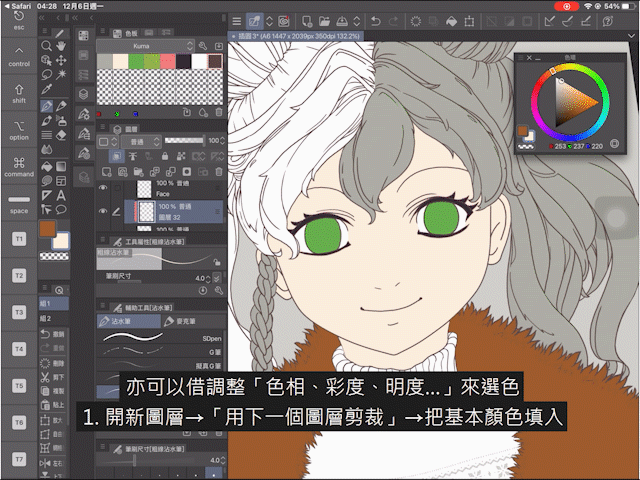Select the Lasso selection tool
Screen dimensions: 640x480
click(47, 75)
